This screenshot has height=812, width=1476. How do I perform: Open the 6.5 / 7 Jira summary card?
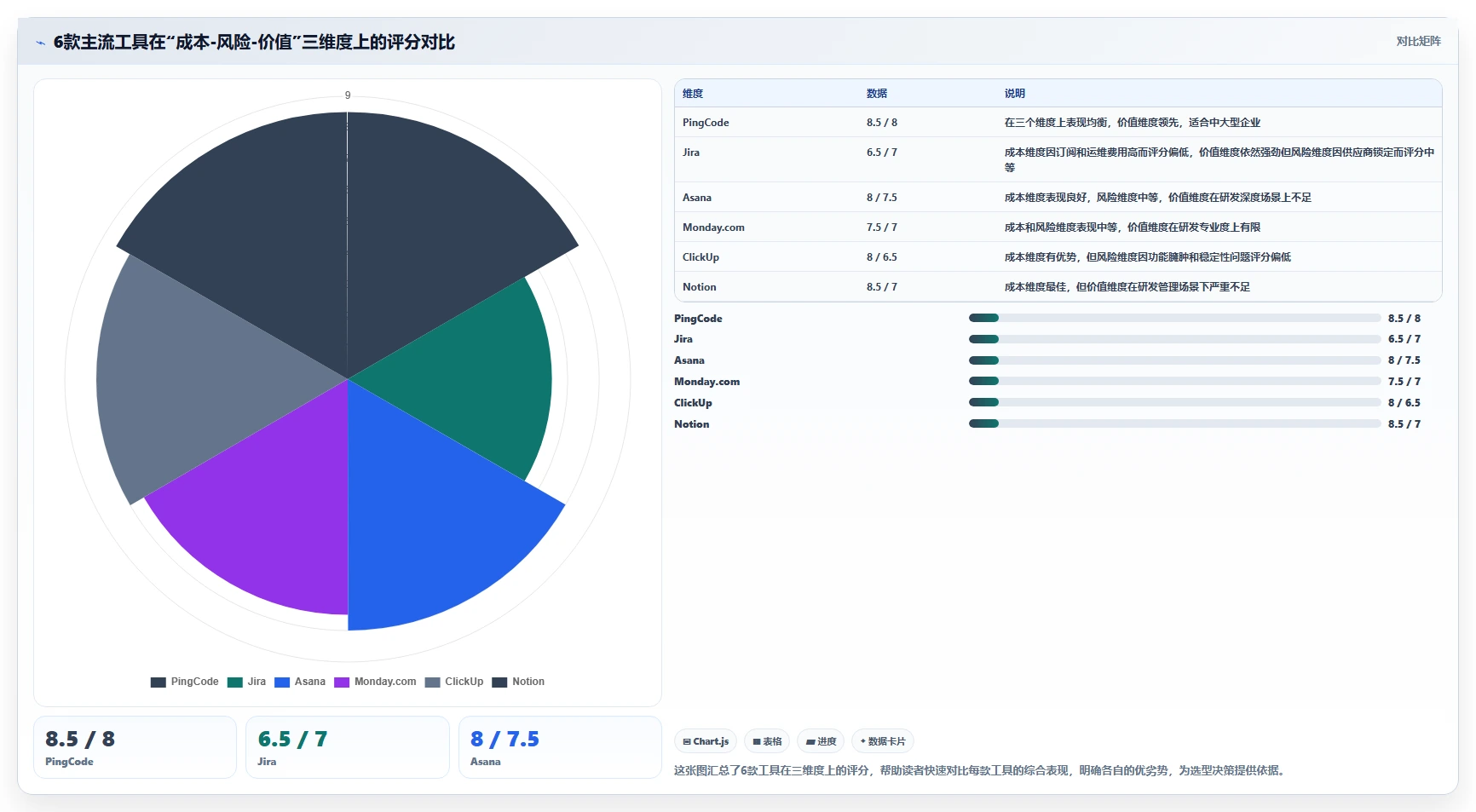coord(348,747)
